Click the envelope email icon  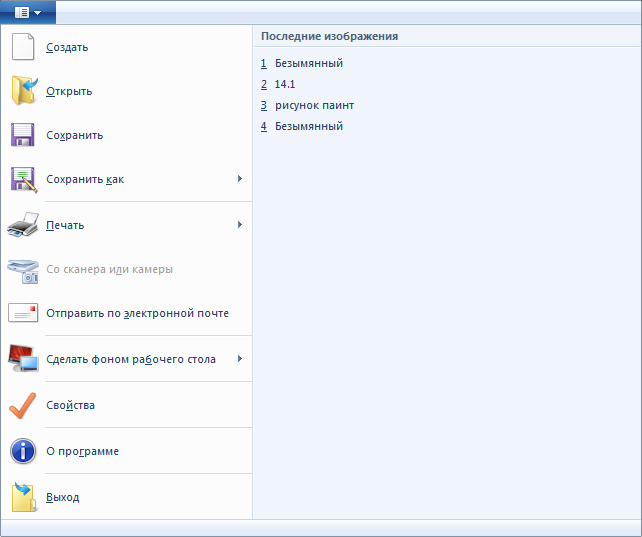23,313
